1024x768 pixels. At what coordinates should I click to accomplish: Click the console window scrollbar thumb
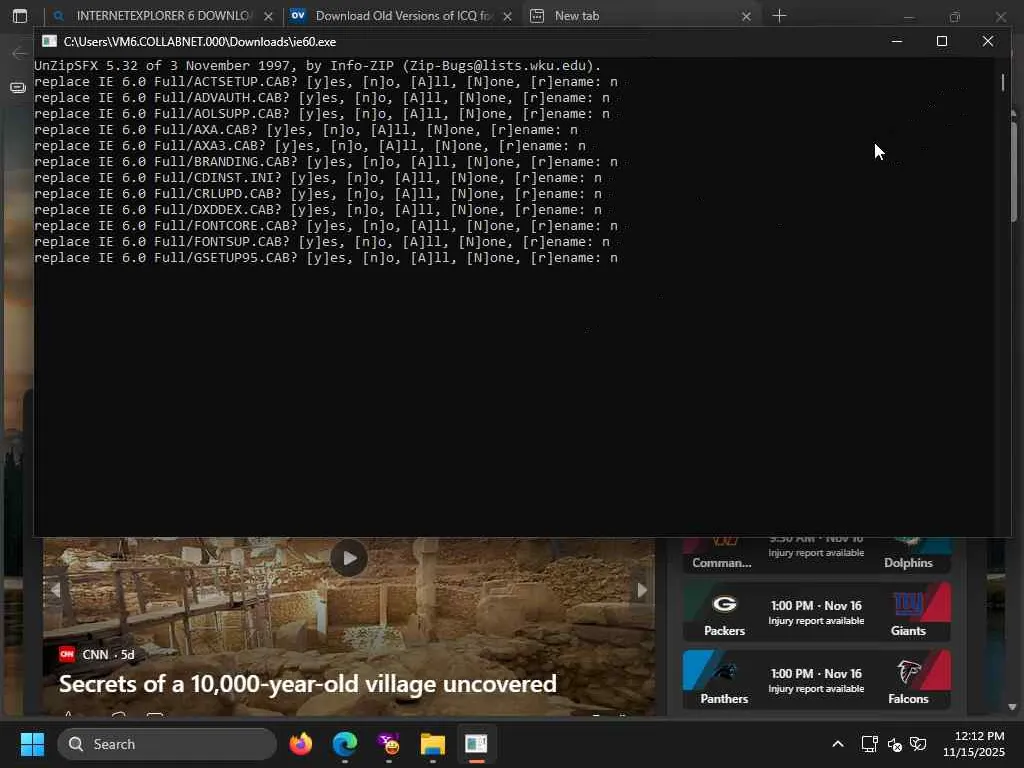pyautogui.click(x=1002, y=82)
